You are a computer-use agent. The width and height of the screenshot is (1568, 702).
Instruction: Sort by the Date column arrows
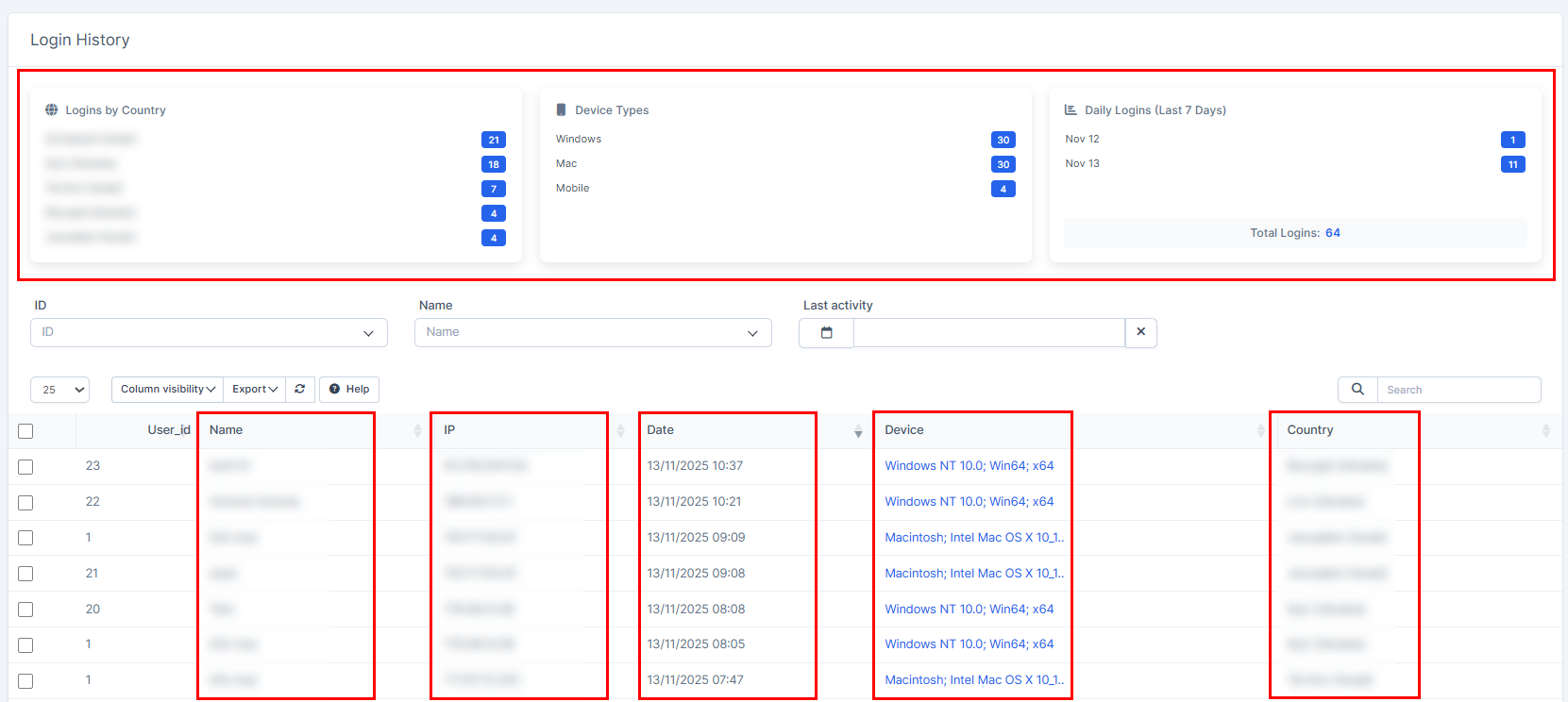tap(857, 430)
